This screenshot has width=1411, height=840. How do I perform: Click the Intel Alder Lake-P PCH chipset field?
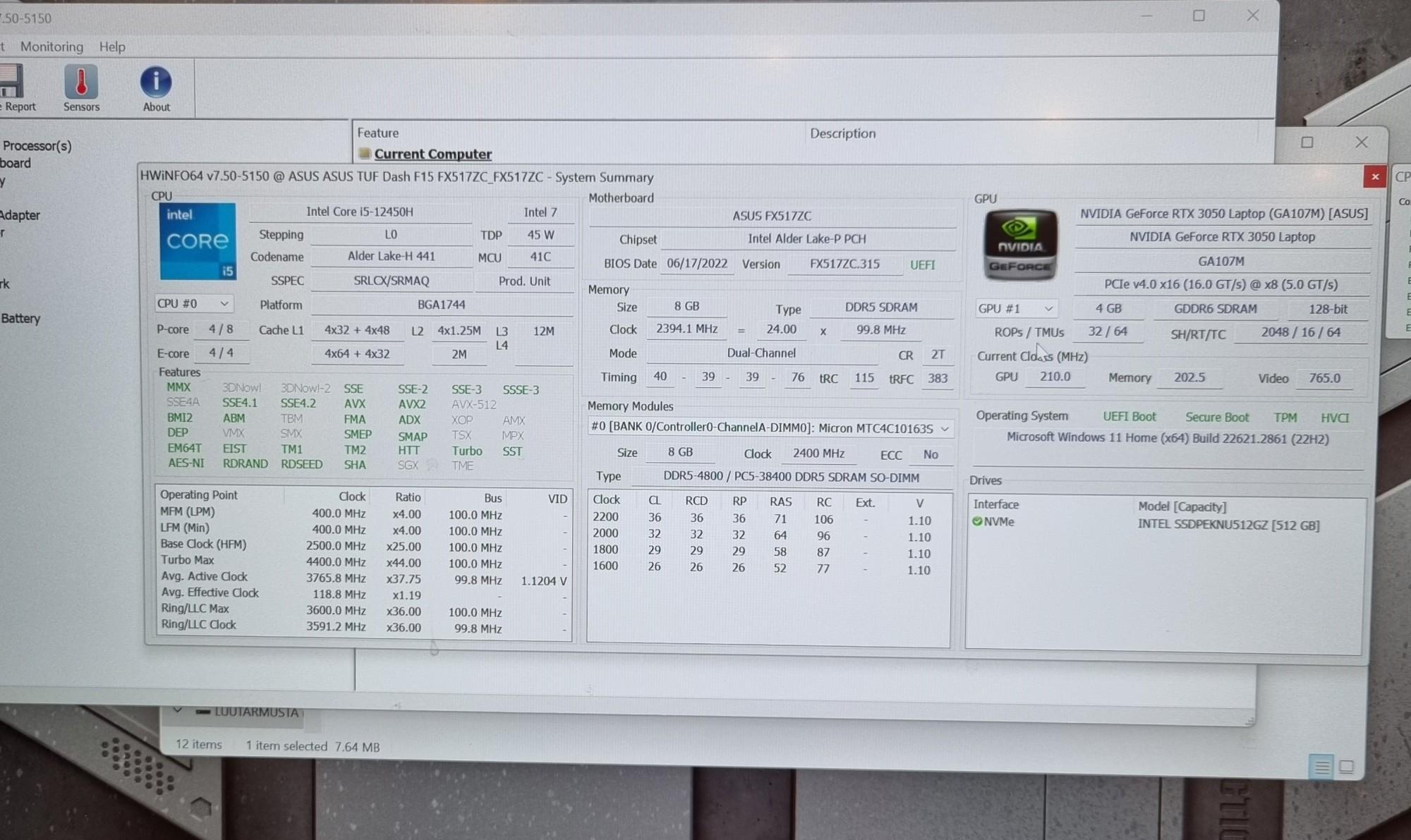pyautogui.click(x=807, y=238)
